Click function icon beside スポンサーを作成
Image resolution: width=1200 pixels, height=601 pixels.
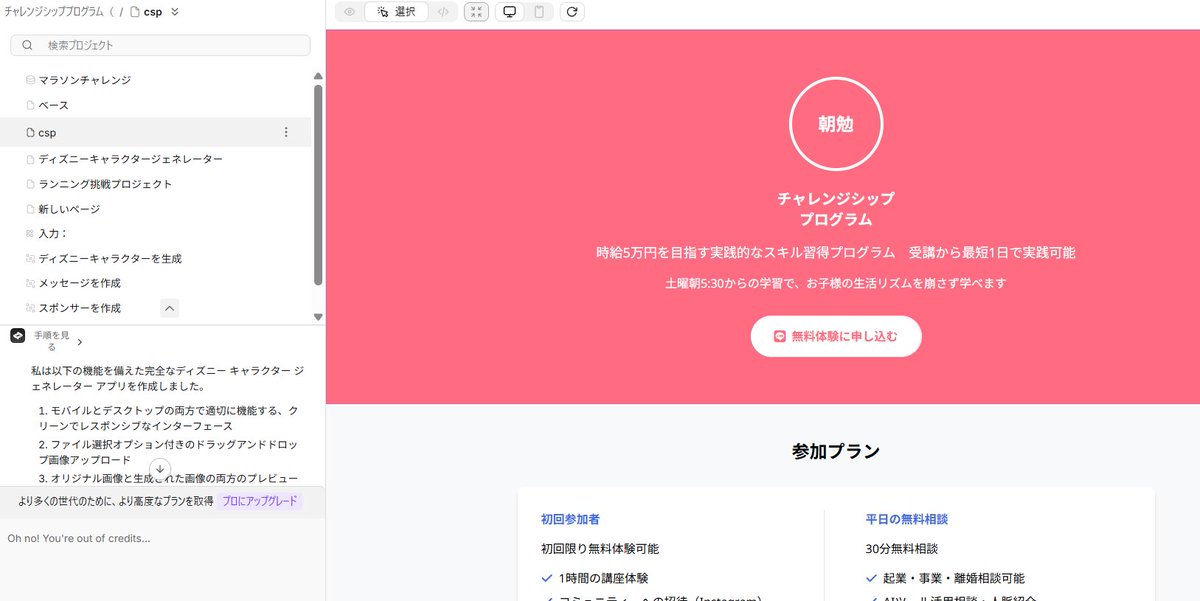30,308
